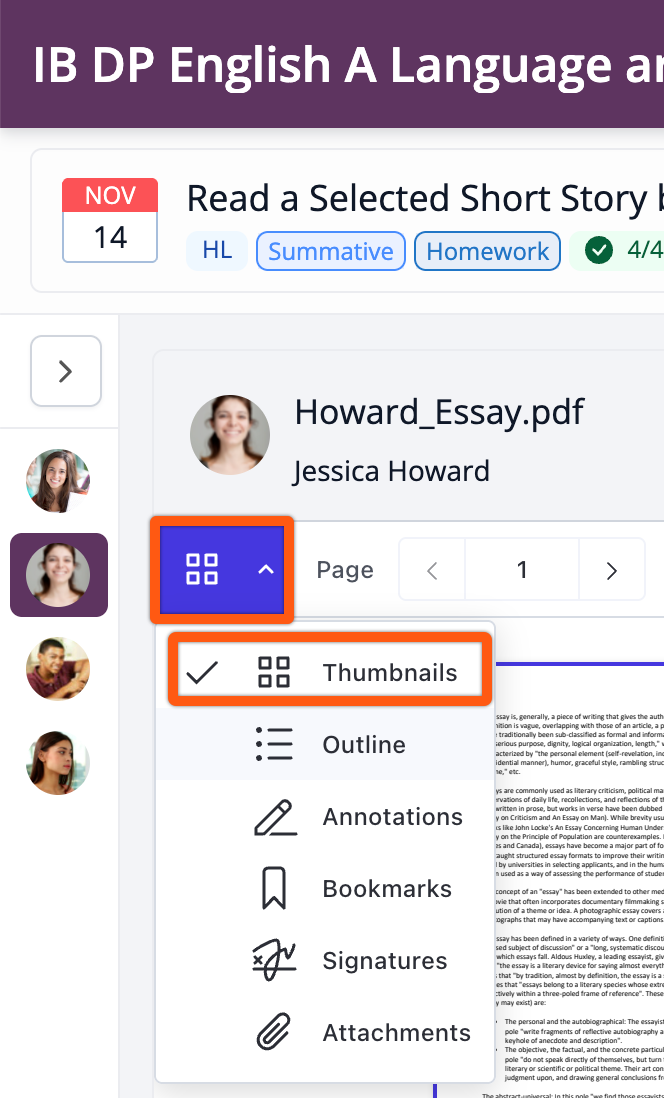Open the sidebar view dropdown button
The image size is (664, 1098).
[221, 569]
